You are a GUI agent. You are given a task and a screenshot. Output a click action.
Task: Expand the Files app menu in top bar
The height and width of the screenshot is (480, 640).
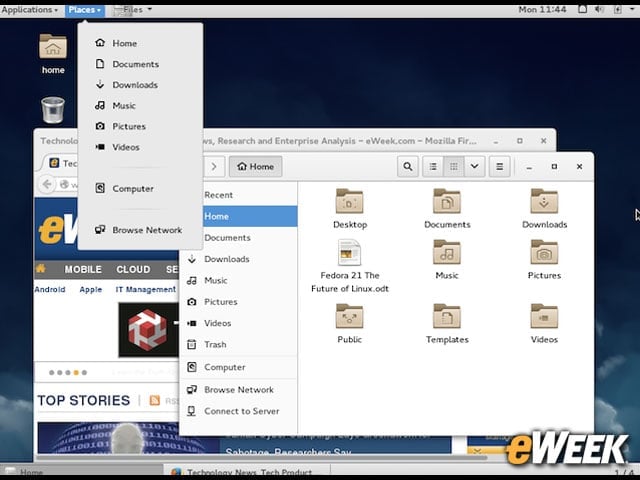click(133, 10)
